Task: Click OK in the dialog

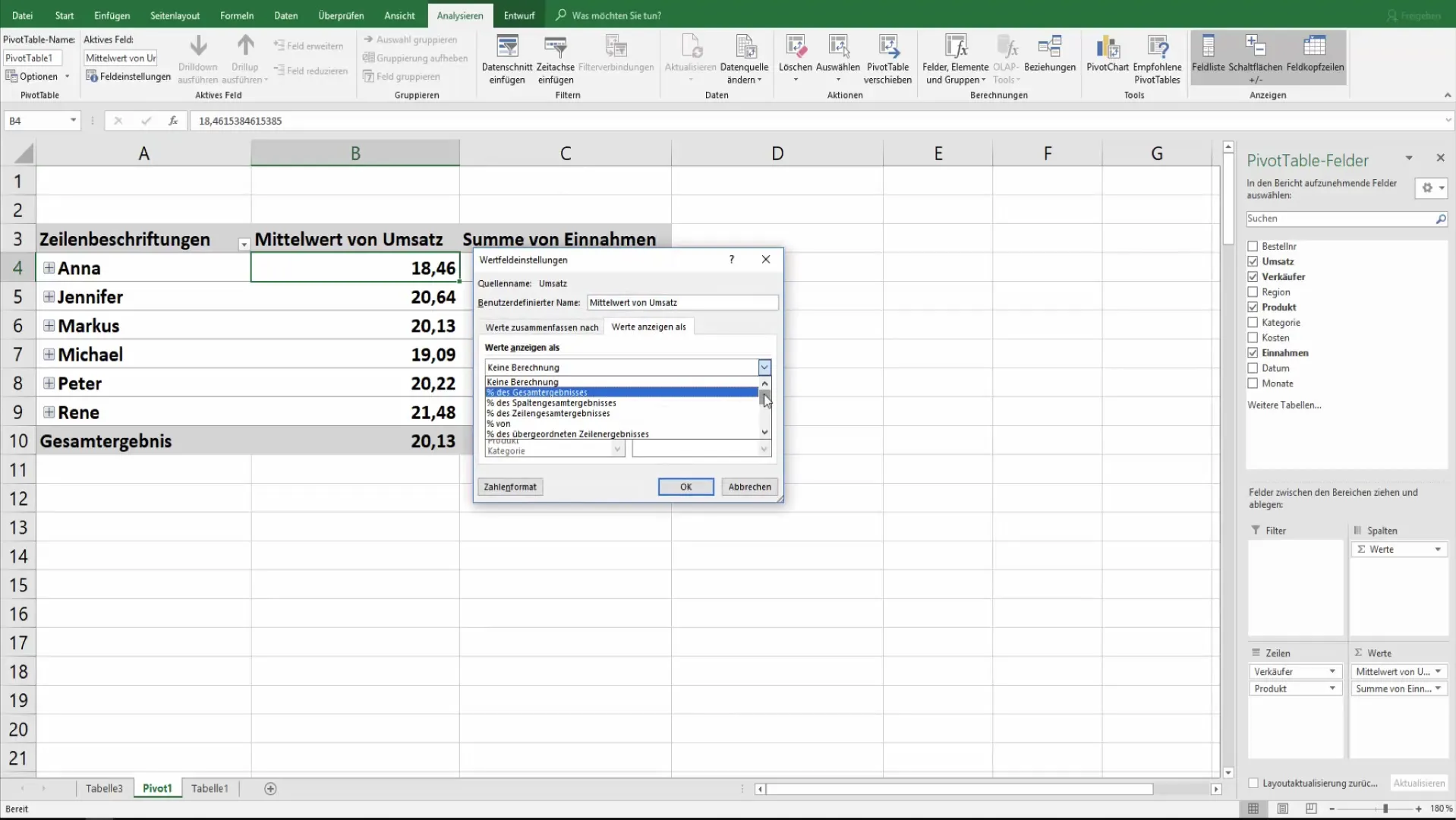Action: [685, 487]
